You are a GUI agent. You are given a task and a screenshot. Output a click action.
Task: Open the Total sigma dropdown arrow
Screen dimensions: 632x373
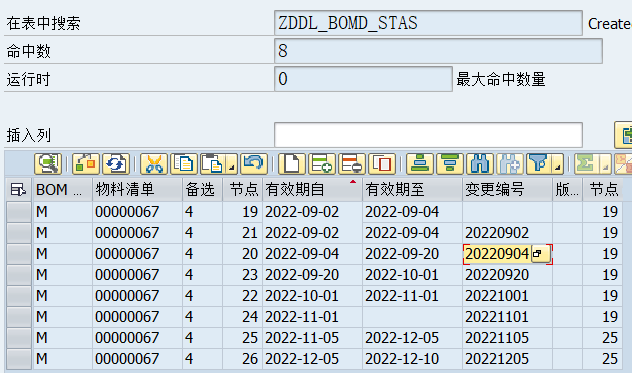[605, 164]
